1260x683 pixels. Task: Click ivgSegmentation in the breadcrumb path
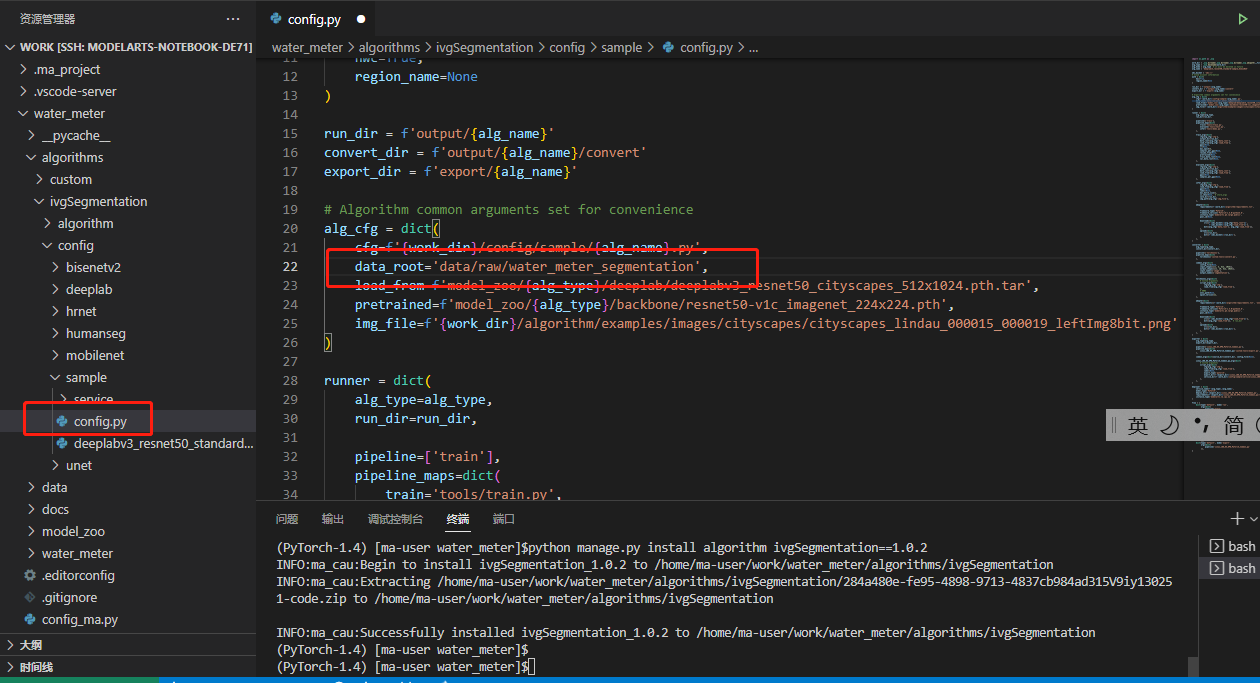click(485, 47)
